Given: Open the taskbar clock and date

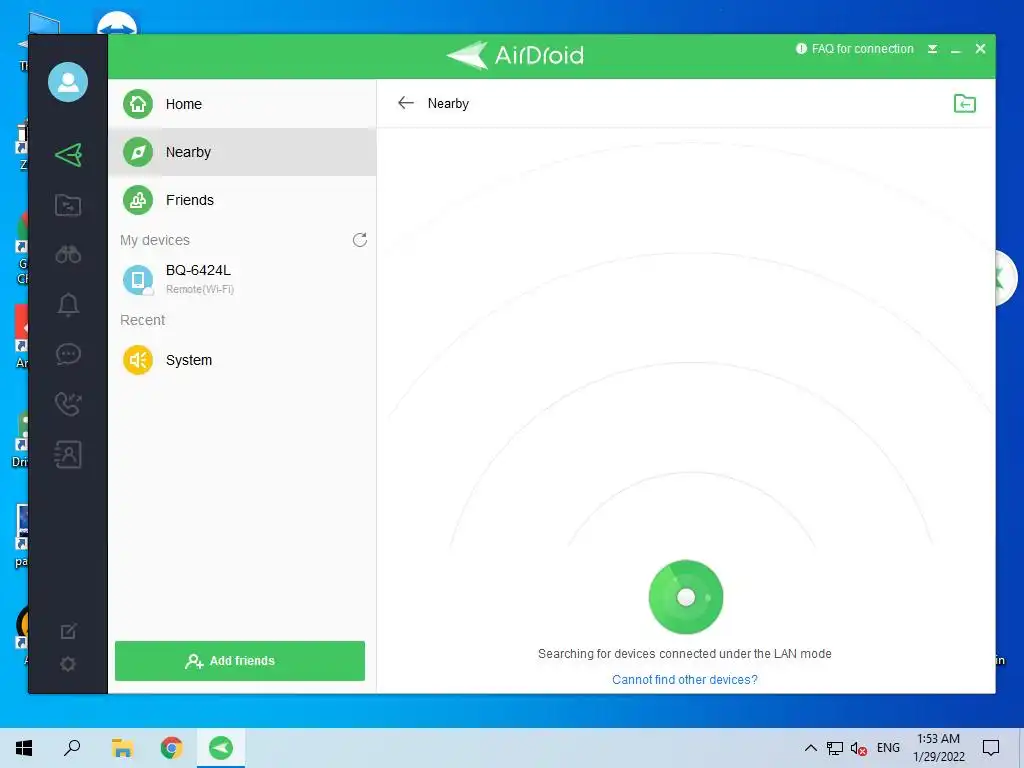Looking at the screenshot, I should point(938,748).
